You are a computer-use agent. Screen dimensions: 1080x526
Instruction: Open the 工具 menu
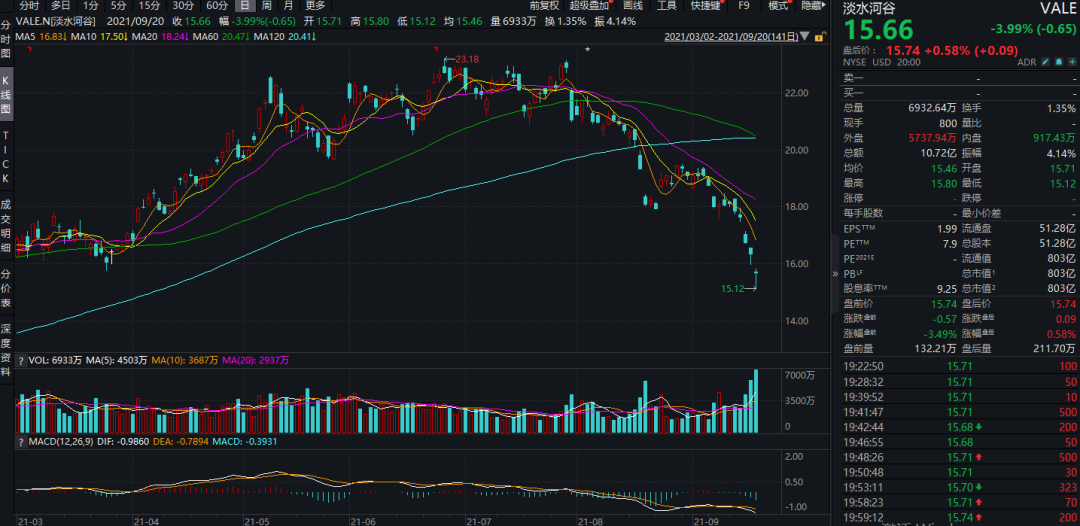pos(666,6)
